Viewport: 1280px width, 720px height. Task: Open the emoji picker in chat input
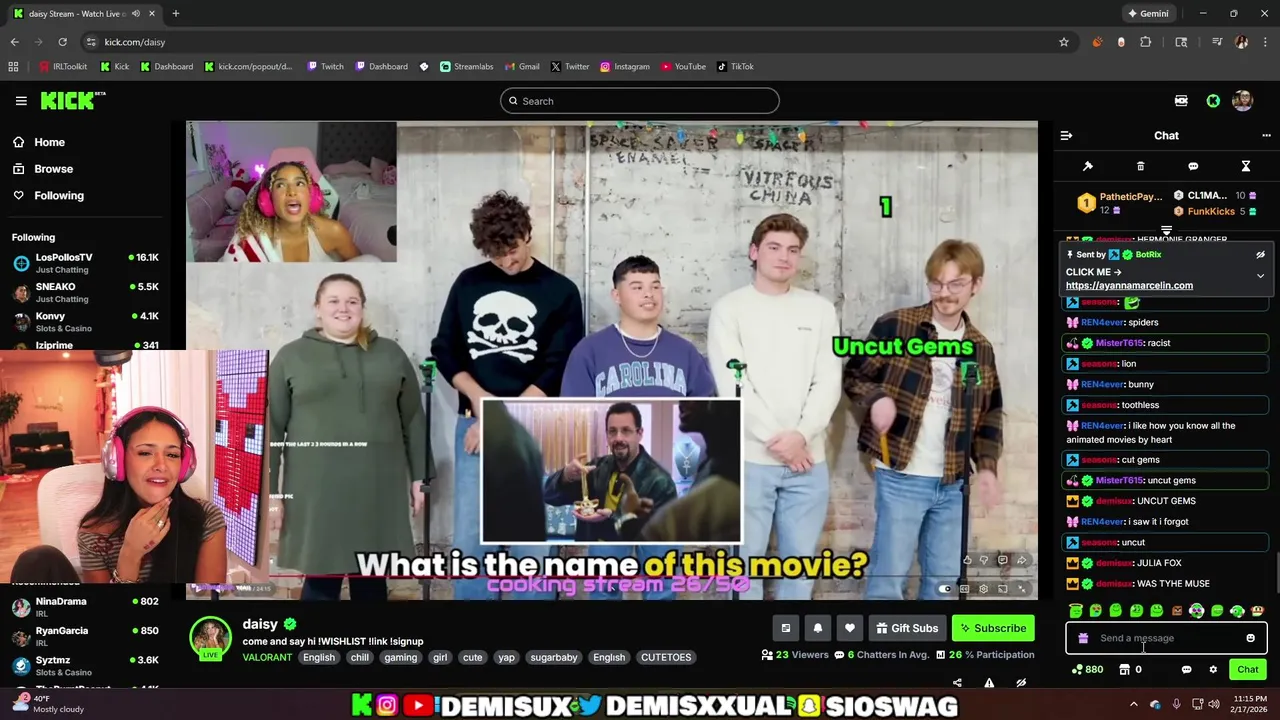(x=1250, y=638)
